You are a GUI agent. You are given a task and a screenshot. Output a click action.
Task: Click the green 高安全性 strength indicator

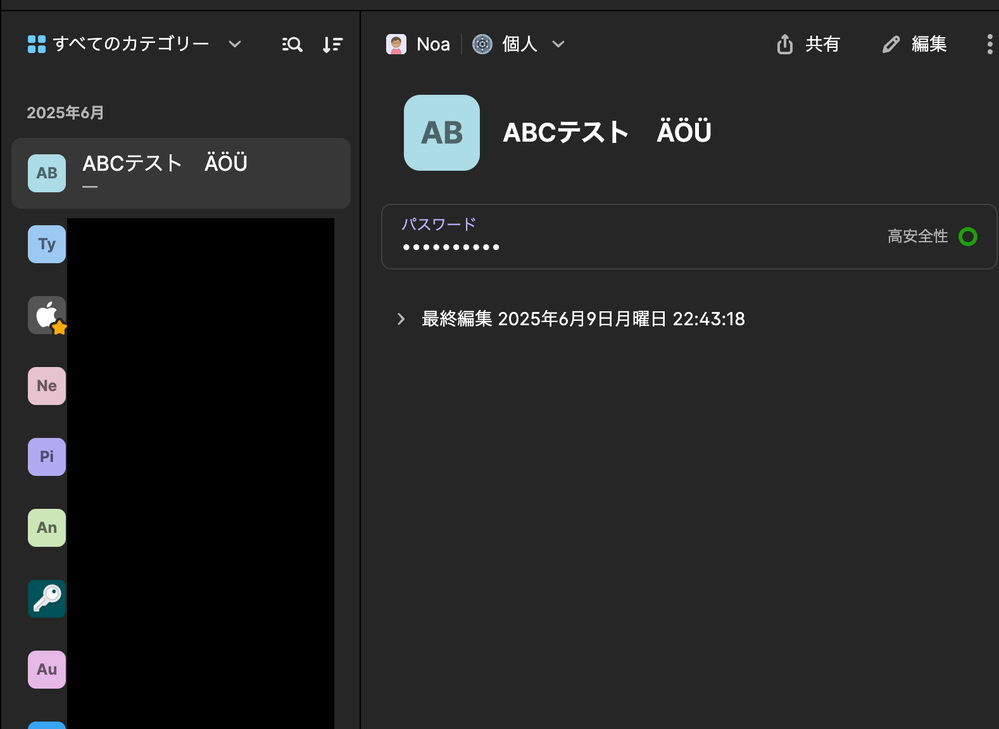point(967,237)
